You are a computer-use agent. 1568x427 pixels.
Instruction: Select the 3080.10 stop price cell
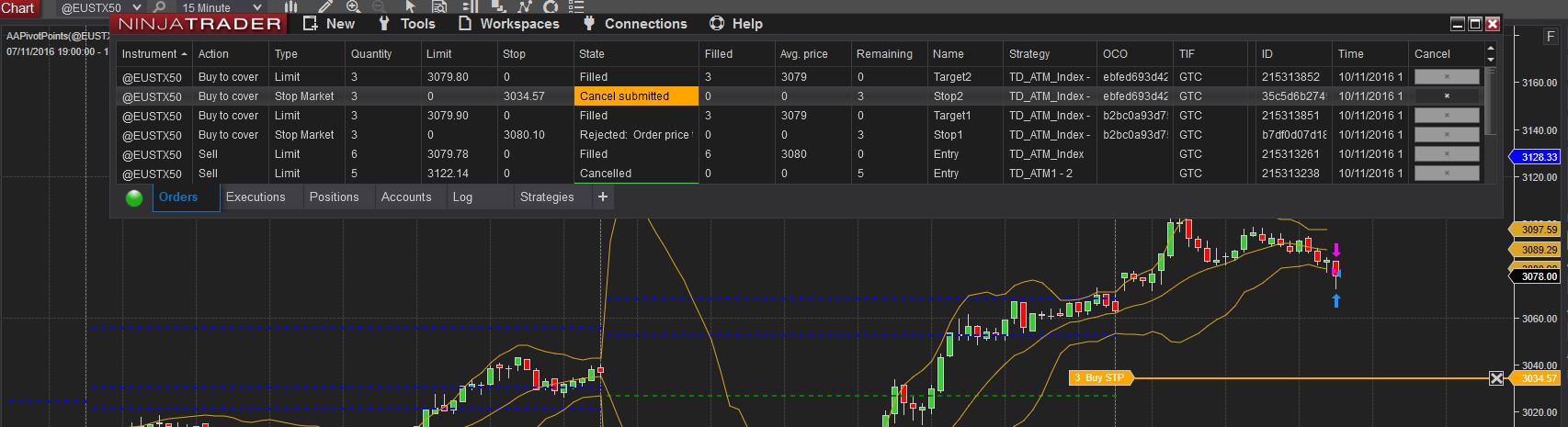[535, 134]
